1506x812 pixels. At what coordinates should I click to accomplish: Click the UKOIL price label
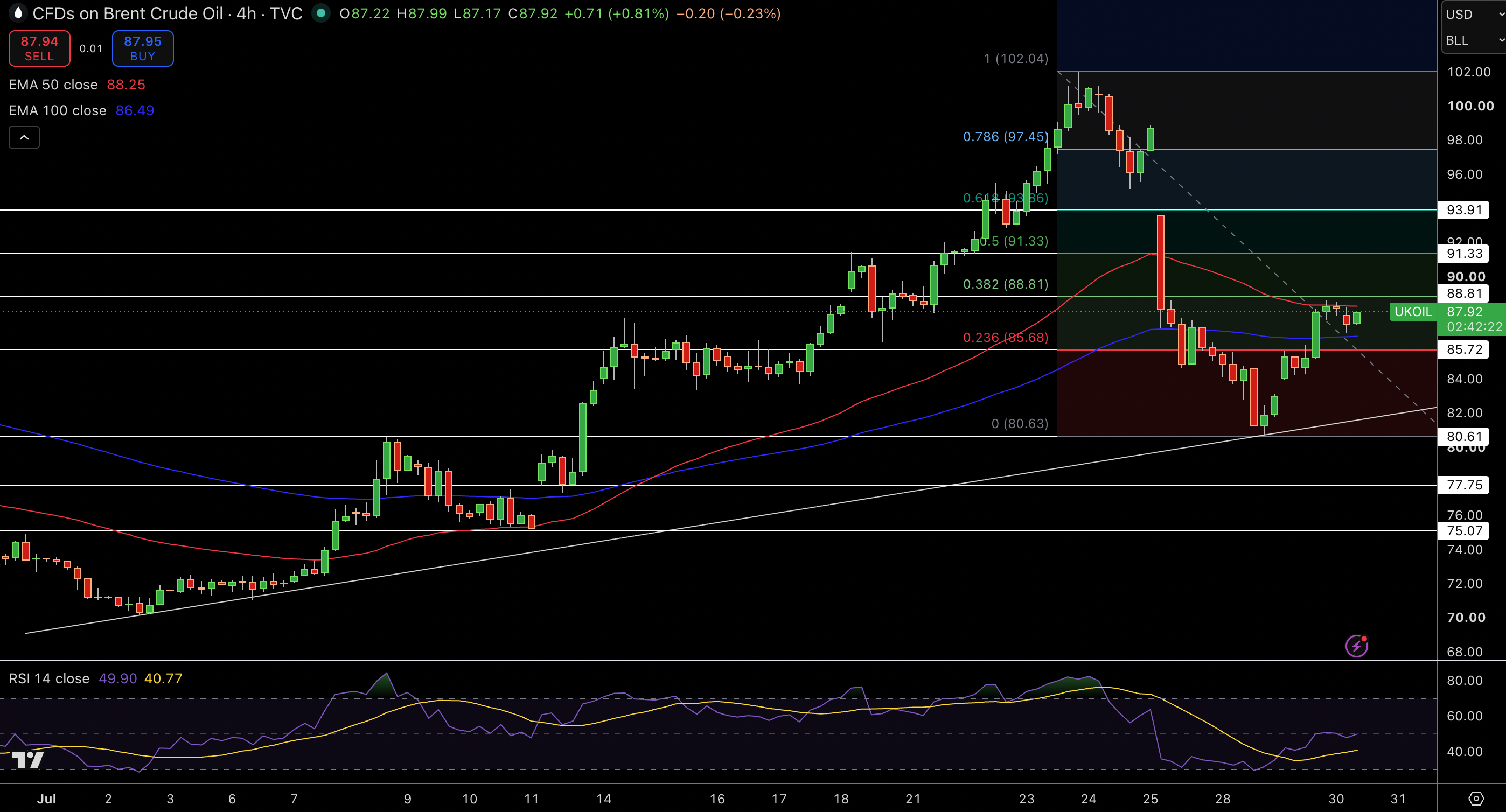(x=1413, y=312)
